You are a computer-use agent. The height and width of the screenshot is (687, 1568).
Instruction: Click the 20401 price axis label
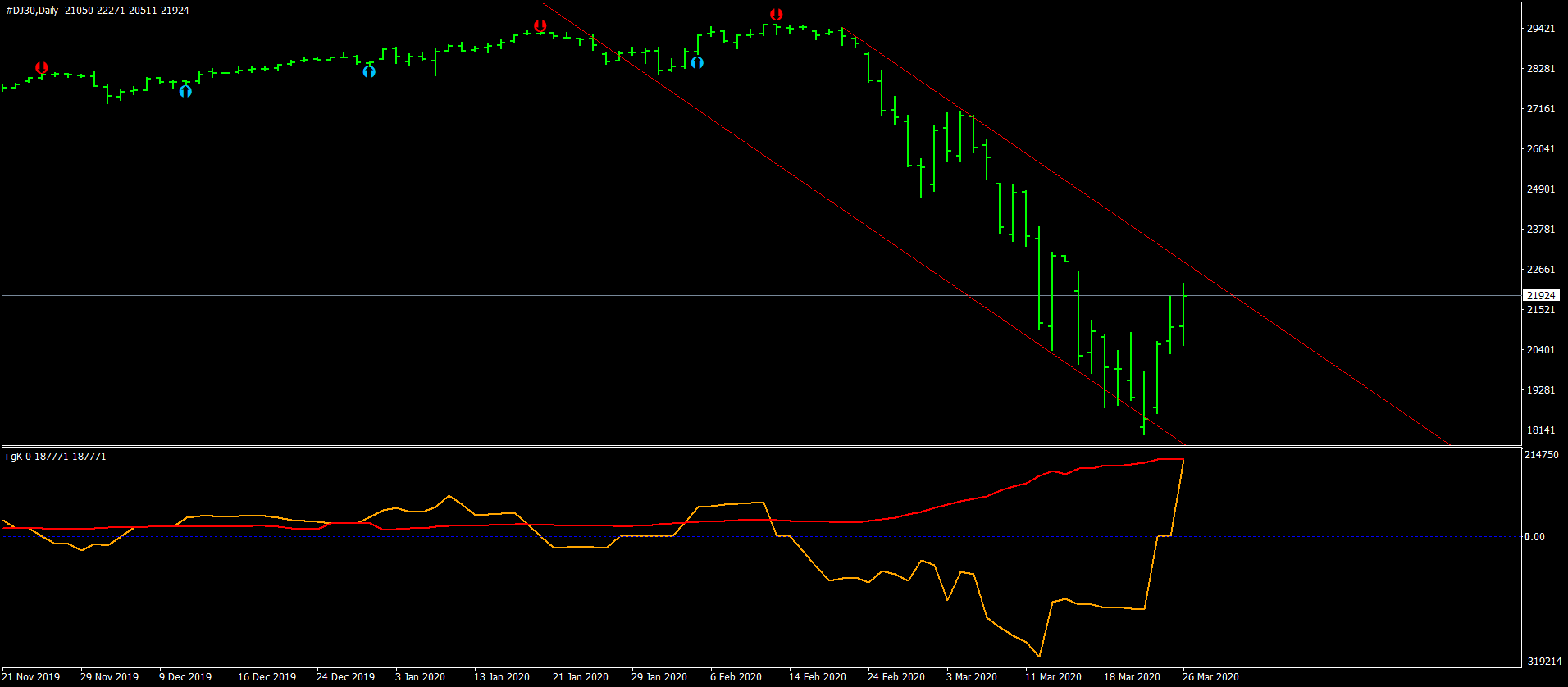click(x=1540, y=350)
